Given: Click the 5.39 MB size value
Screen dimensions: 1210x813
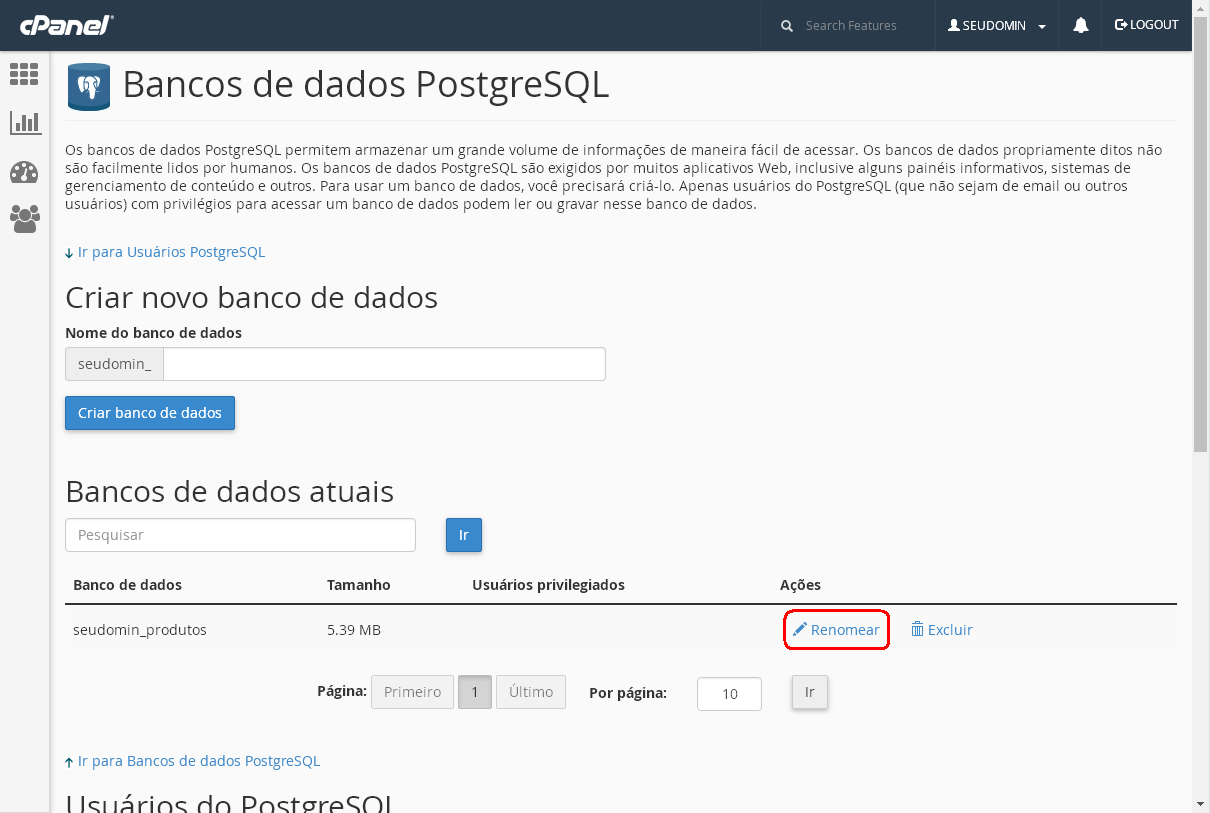Looking at the screenshot, I should (354, 630).
